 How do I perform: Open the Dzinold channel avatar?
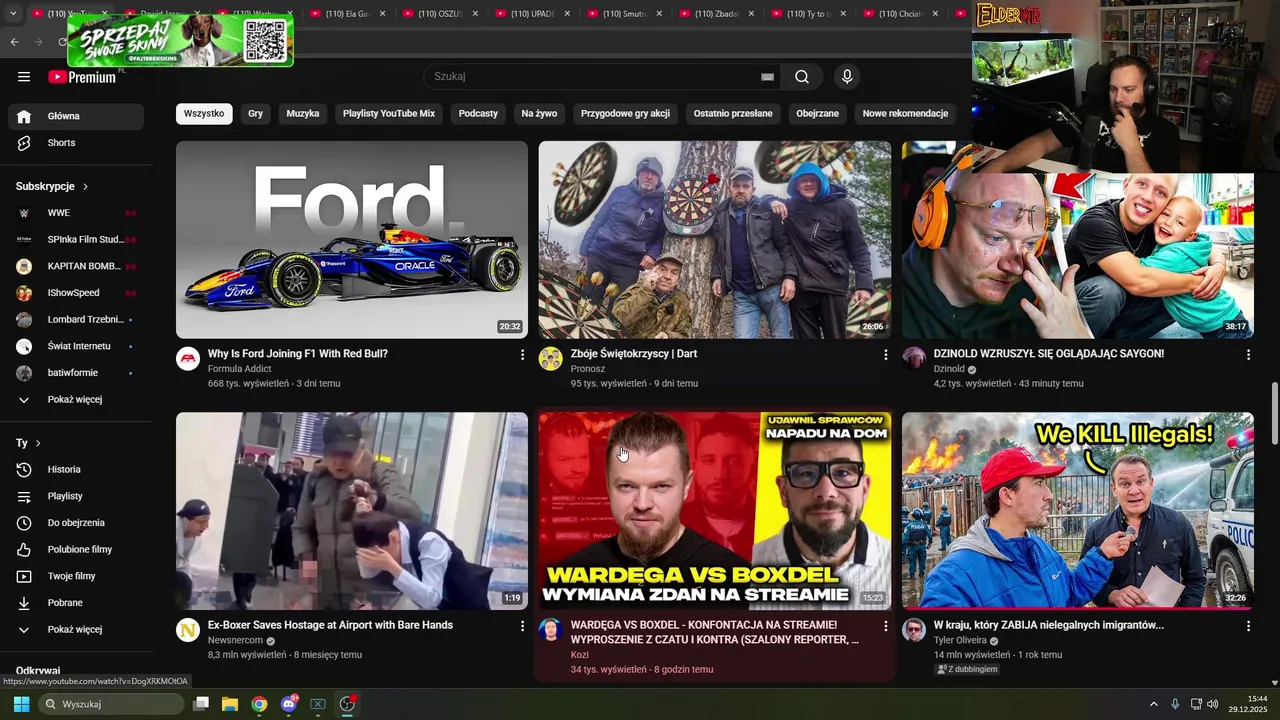pos(914,359)
